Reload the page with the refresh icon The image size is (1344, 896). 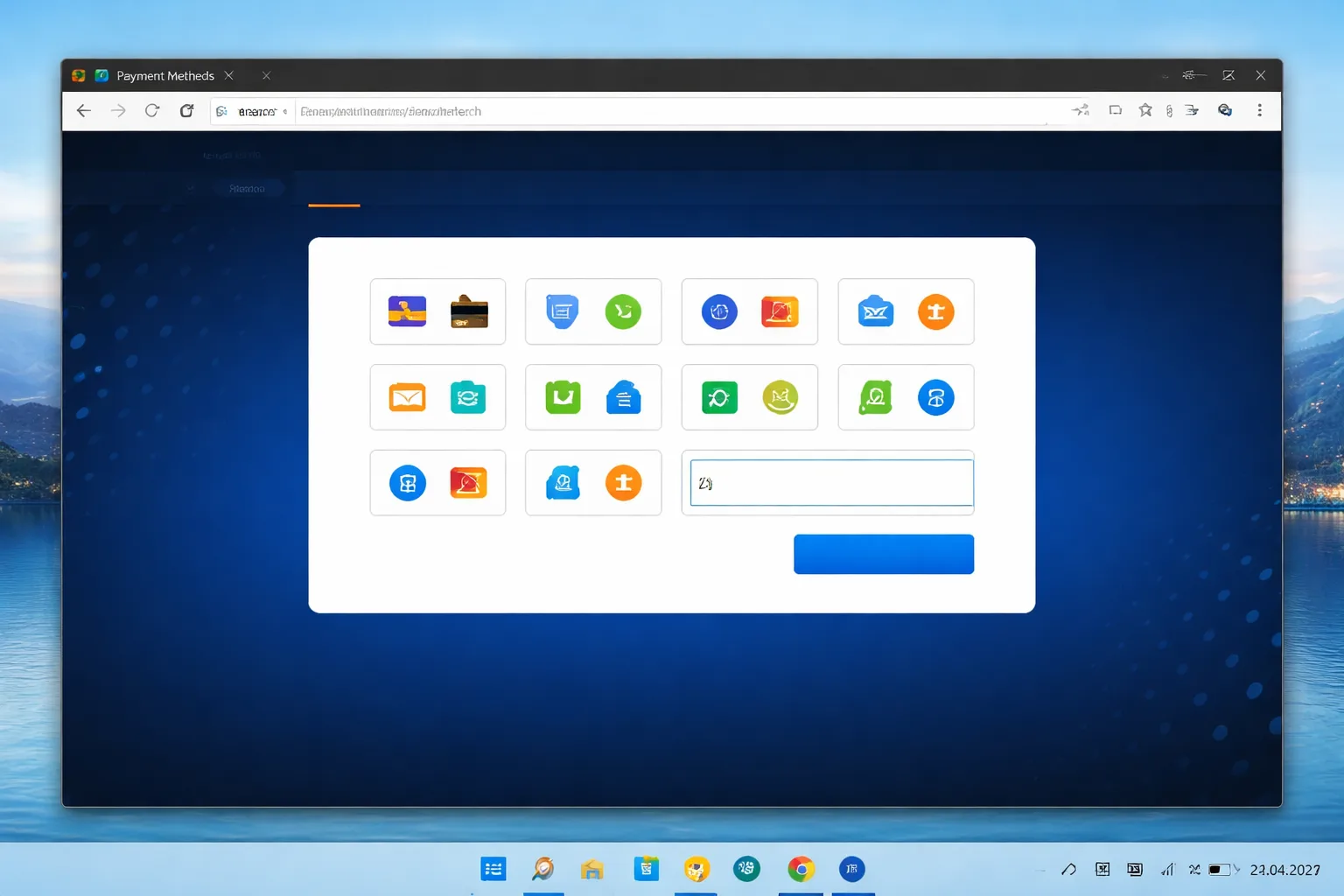point(152,111)
